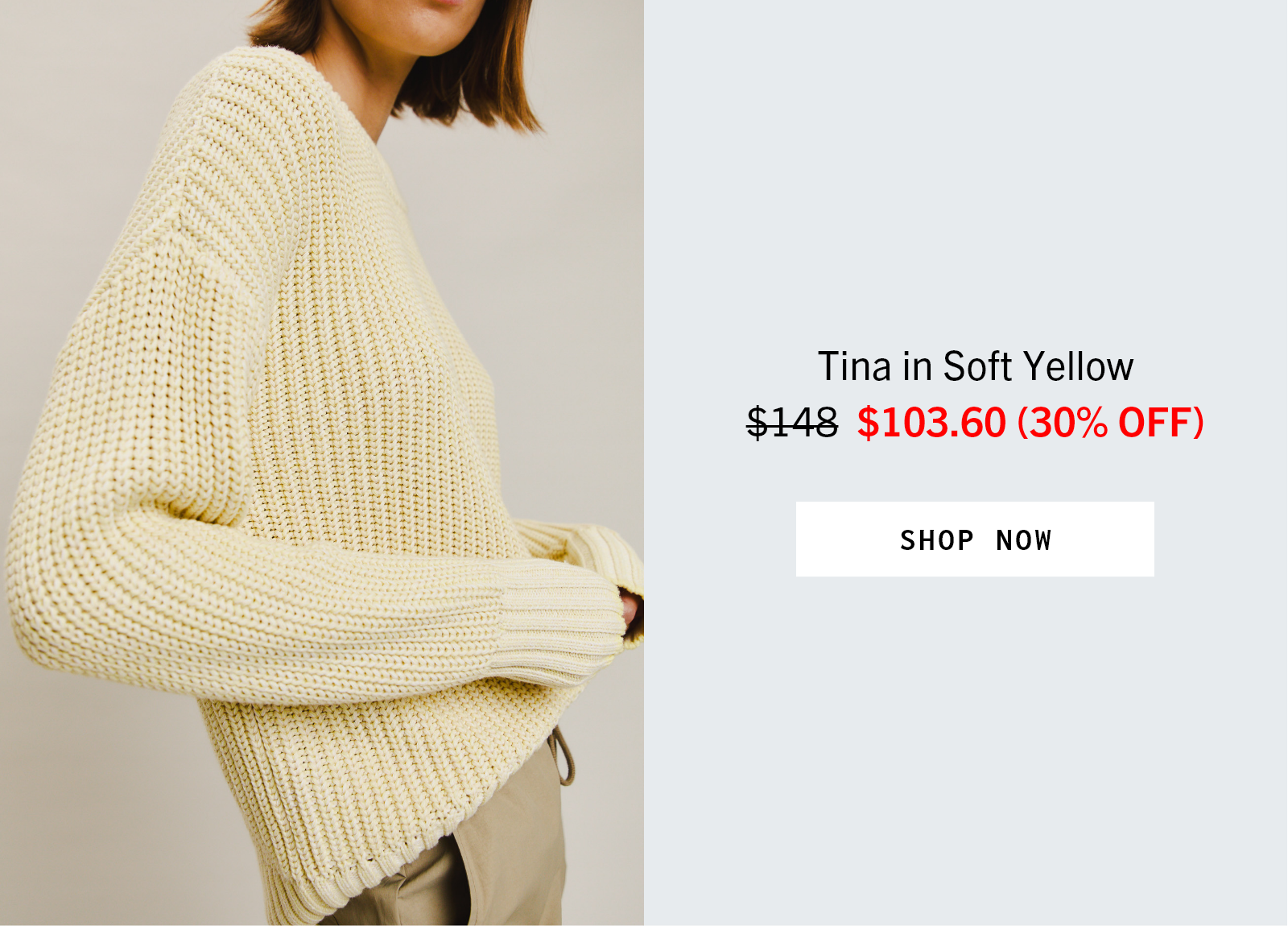Click the word SHOP in the button
This screenshot has width=1288, height=926.
click(x=937, y=540)
